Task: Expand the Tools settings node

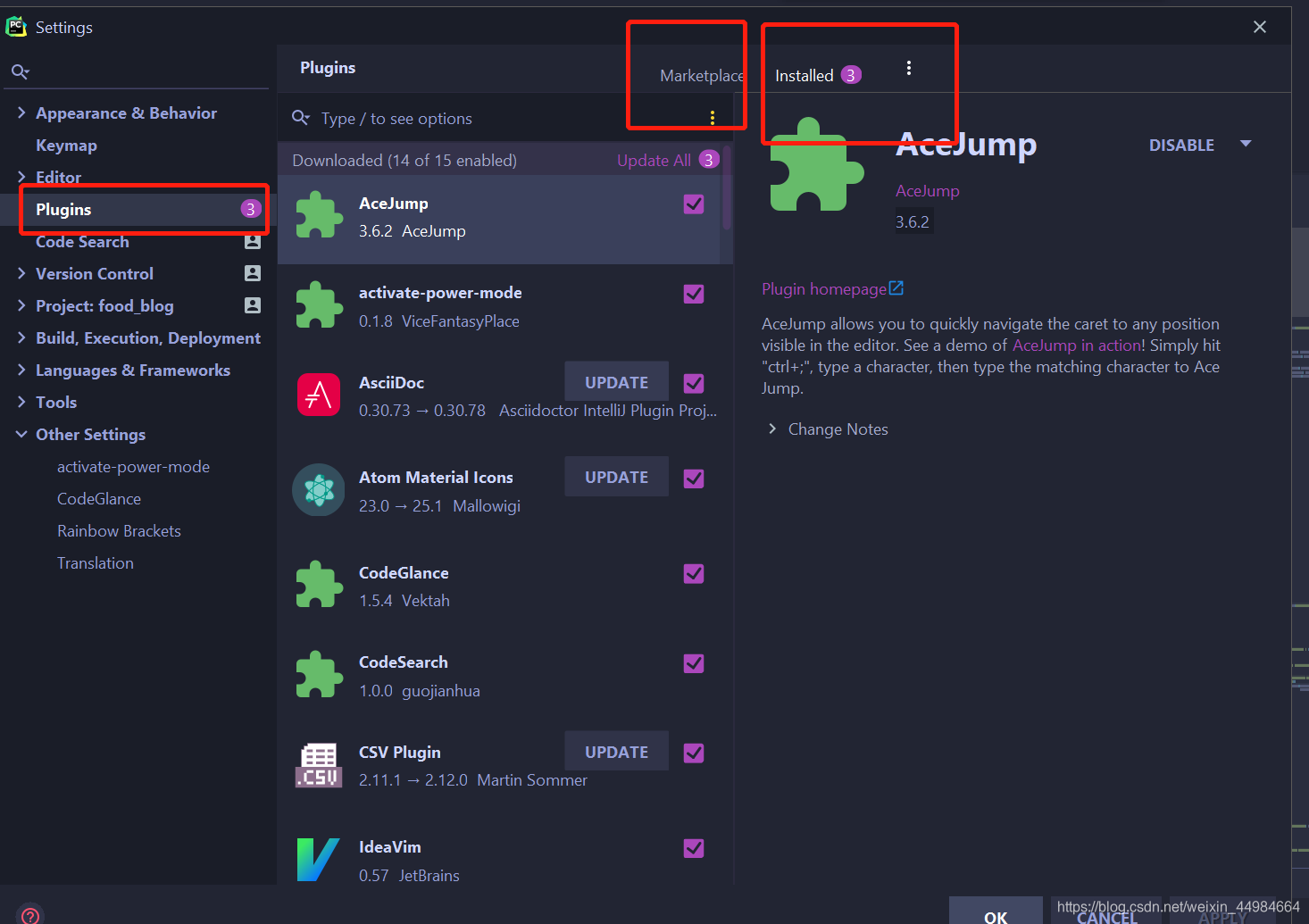Action: tap(21, 402)
